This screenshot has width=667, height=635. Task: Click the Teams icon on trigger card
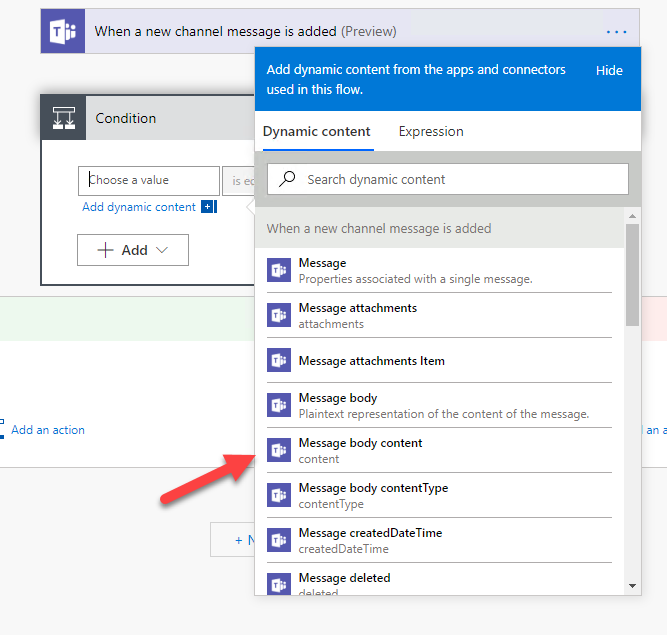(x=63, y=31)
